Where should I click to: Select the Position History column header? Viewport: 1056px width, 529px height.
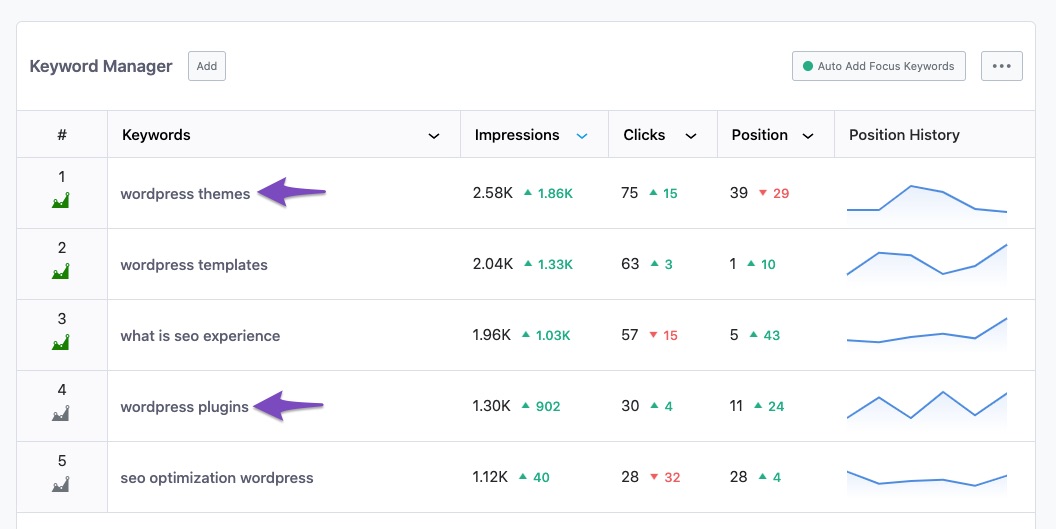(x=904, y=135)
